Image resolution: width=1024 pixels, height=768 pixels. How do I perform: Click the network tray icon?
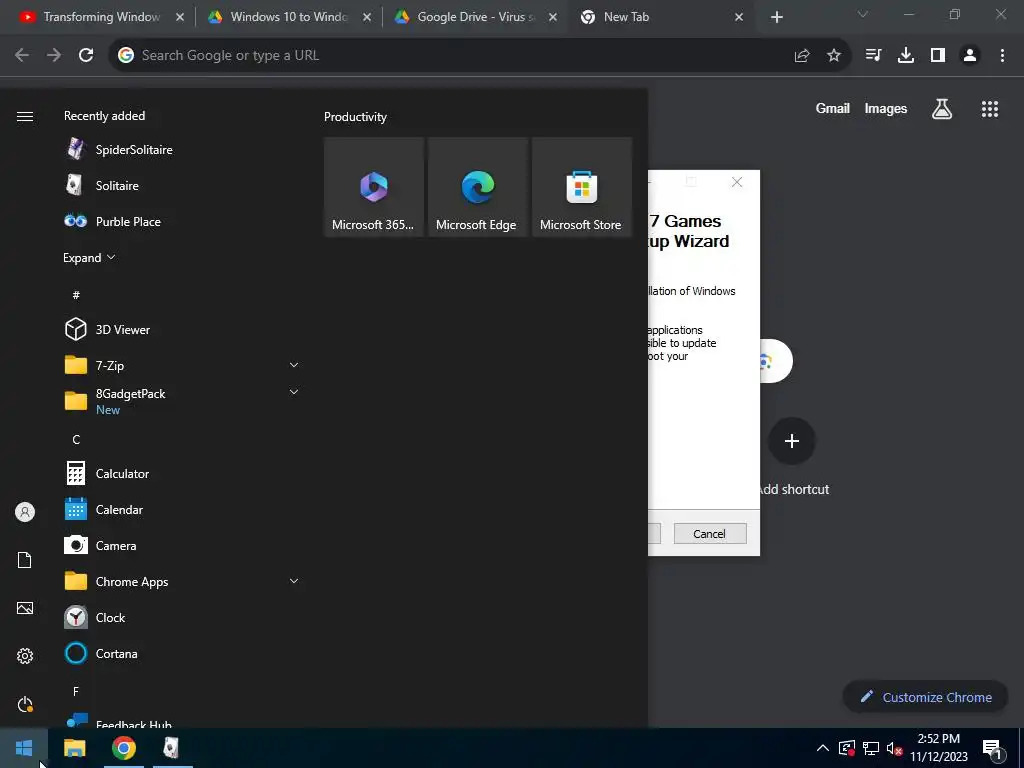pos(871,748)
